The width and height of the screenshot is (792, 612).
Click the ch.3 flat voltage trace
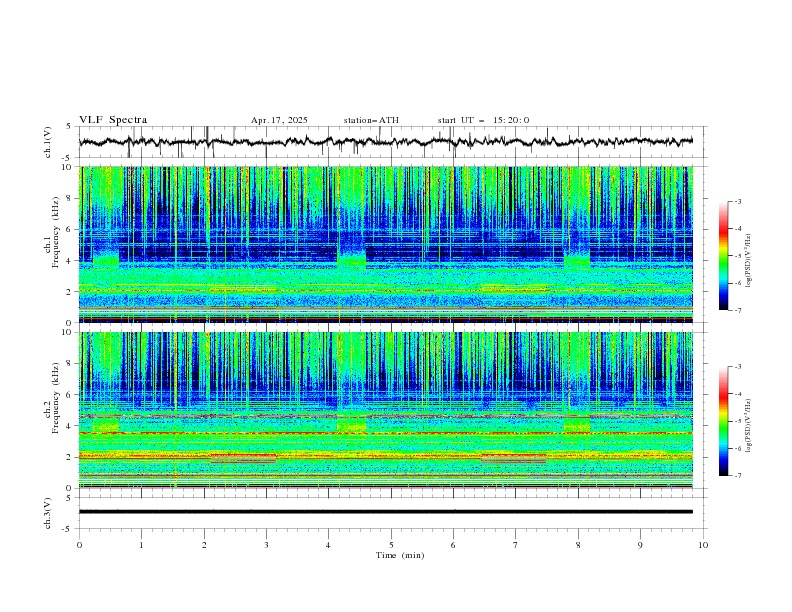(x=386, y=512)
